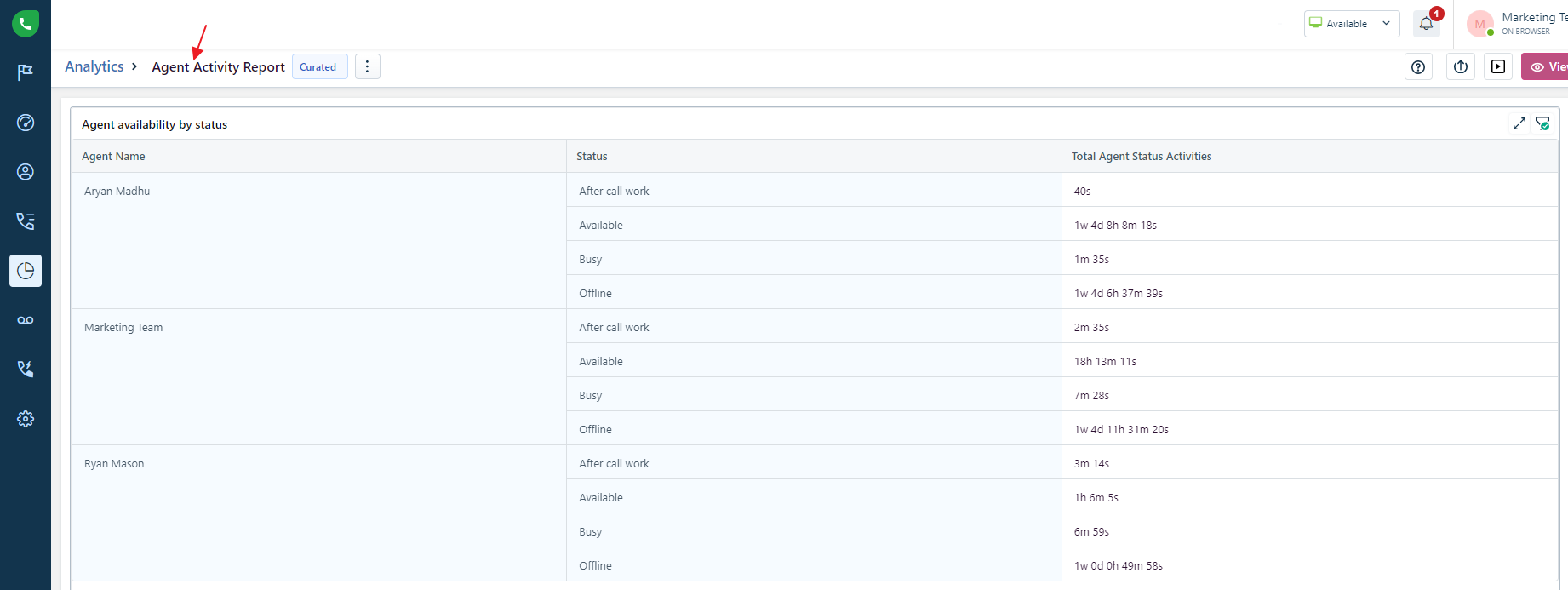
Task: Click the Curated tag badge
Action: point(319,66)
